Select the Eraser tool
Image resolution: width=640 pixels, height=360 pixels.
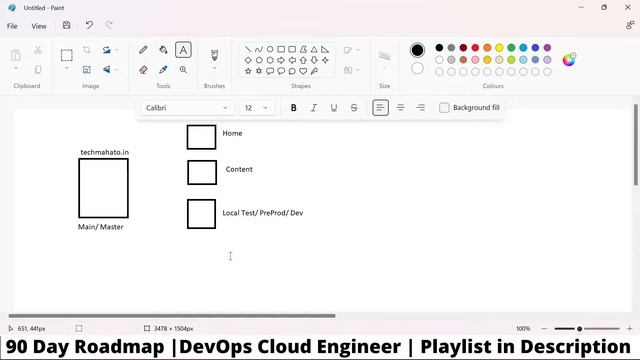(143, 70)
